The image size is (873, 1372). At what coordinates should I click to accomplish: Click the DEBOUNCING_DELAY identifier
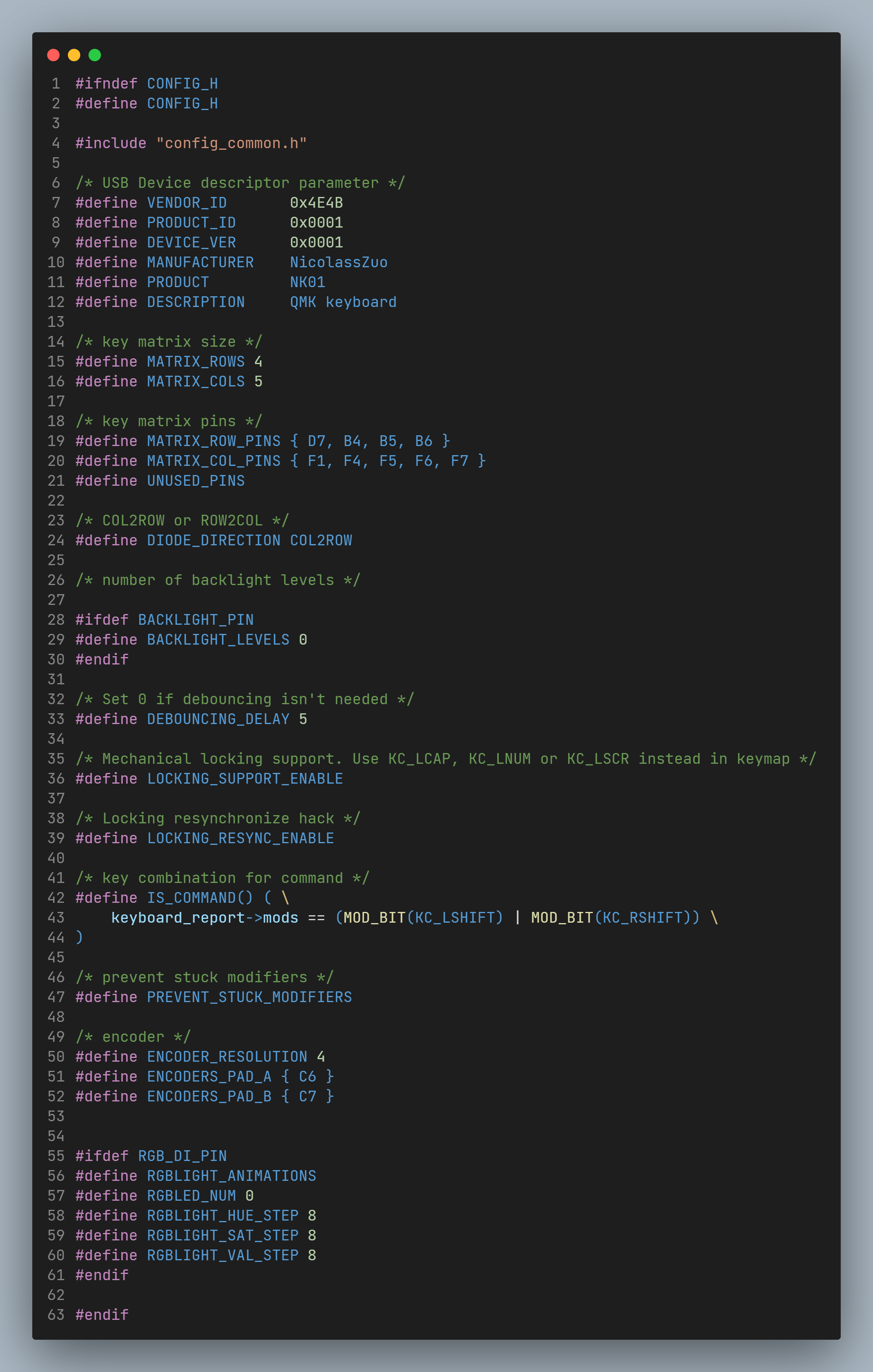[218, 719]
